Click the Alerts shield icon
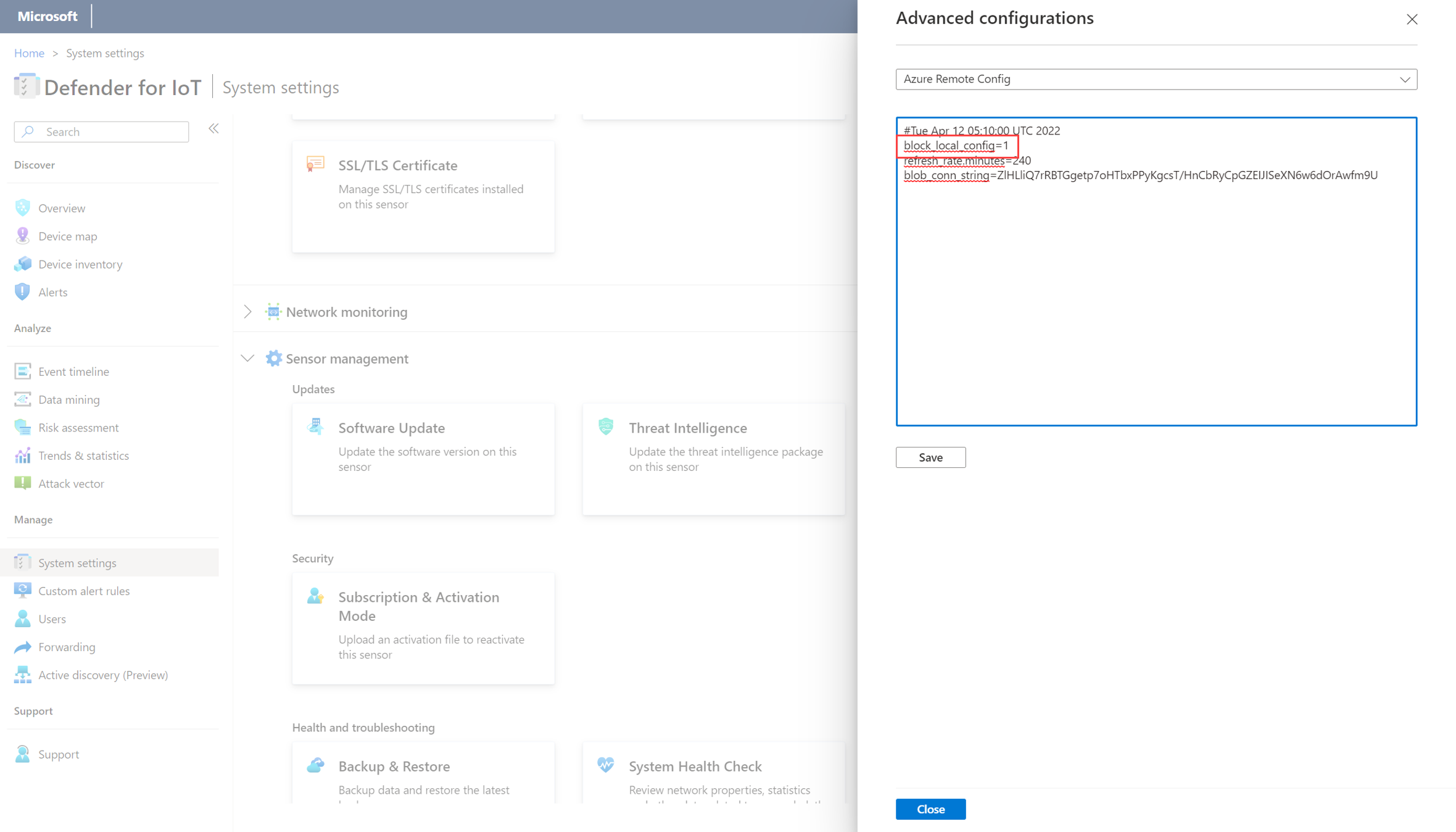This screenshot has width=1456, height=832. point(22,292)
